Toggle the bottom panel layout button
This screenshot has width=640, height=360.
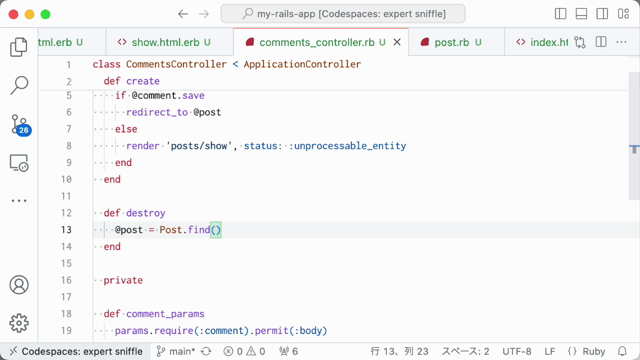coord(581,14)
